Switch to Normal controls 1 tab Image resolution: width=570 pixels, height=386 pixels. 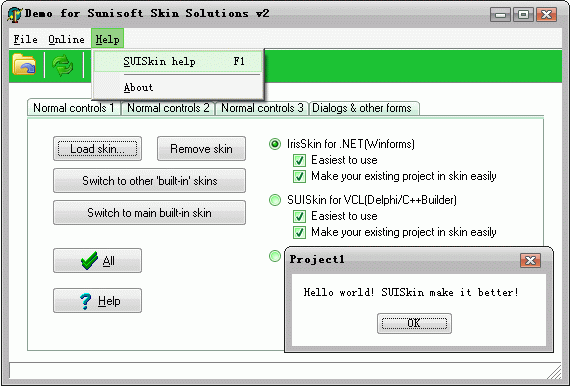(x=74, y=108)
